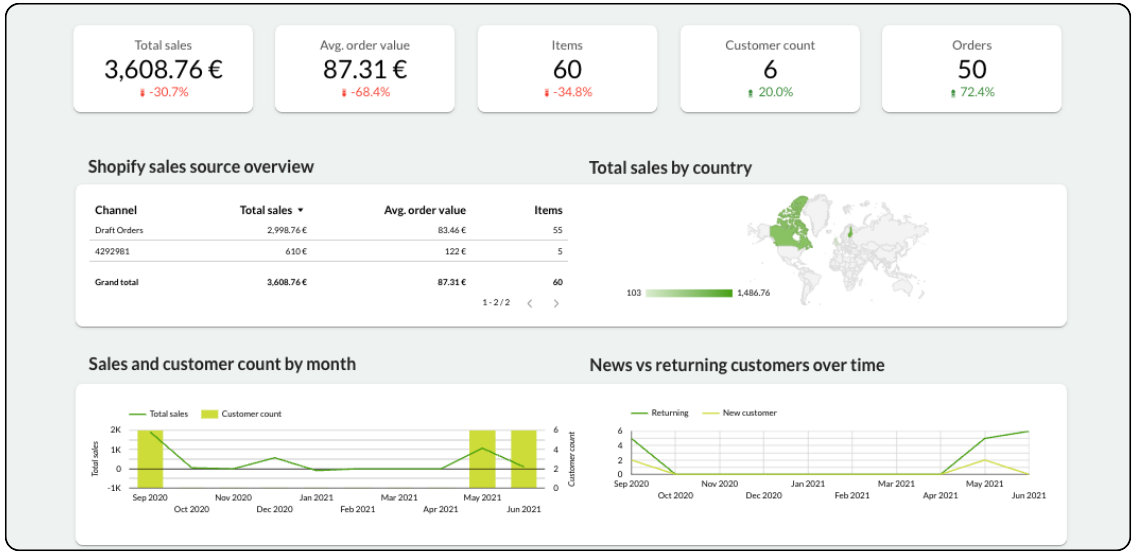1134x556 pixels.
Task: Click the red trend arrow under Avg. order value
Action: click(344, 93)
